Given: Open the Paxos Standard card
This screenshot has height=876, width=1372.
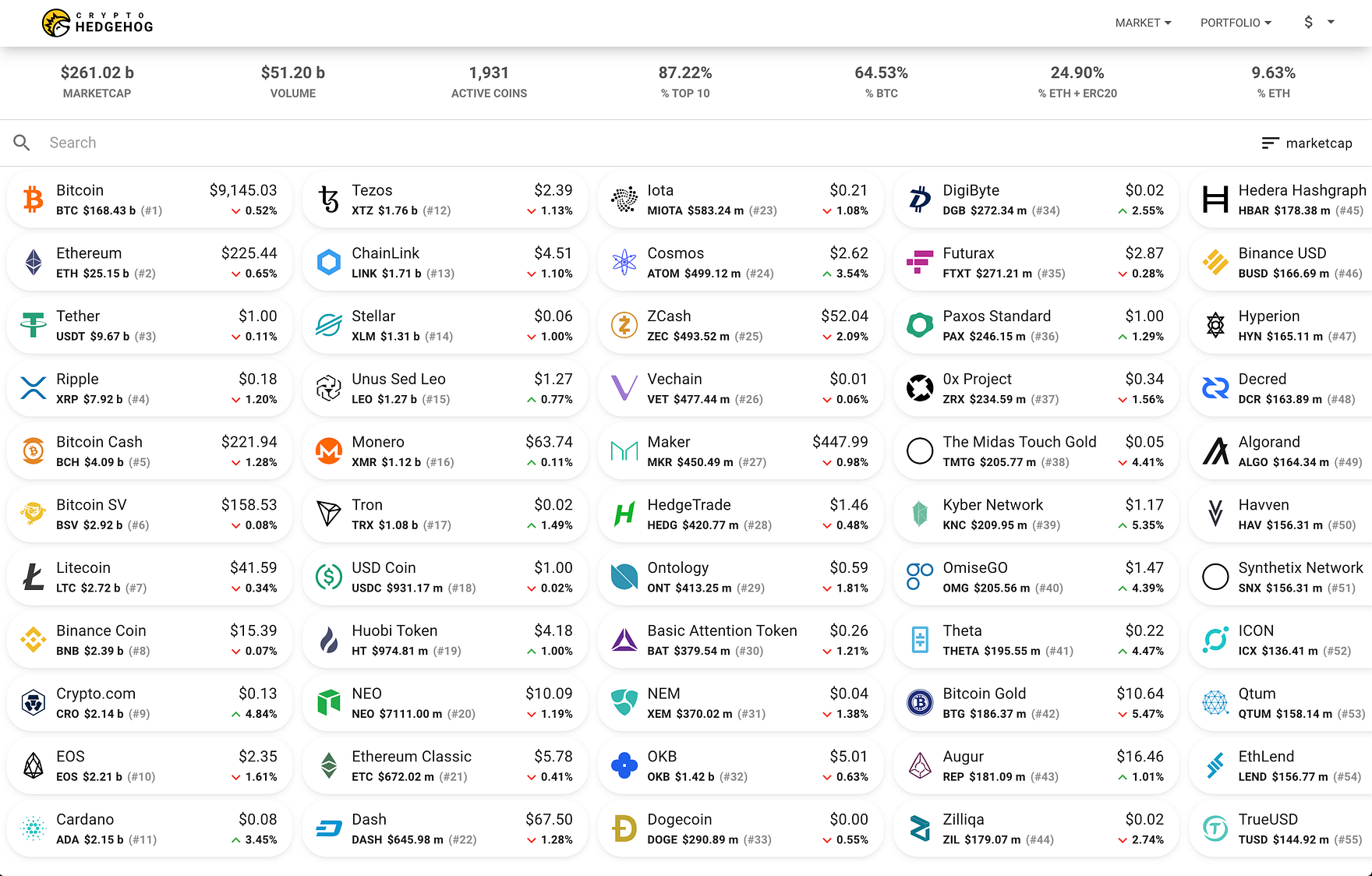Looking at the screenshot, I should point(1035,326).
